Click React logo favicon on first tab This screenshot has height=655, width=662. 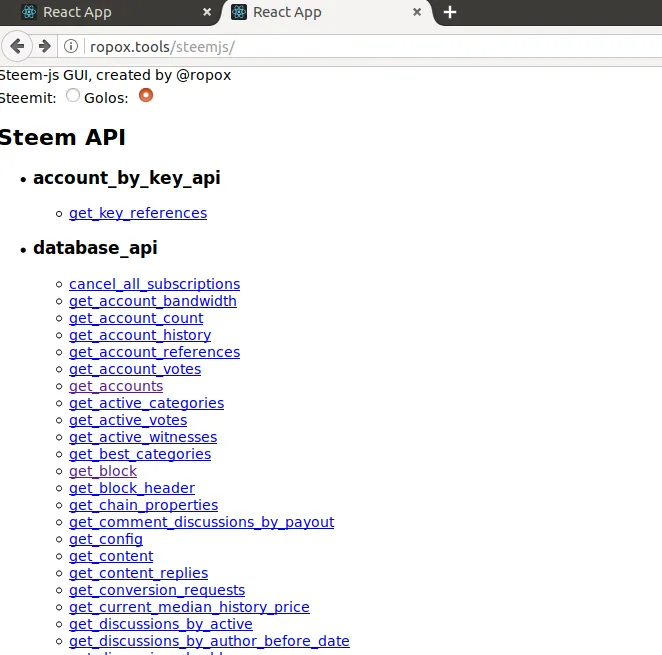(x=29, y=12)
